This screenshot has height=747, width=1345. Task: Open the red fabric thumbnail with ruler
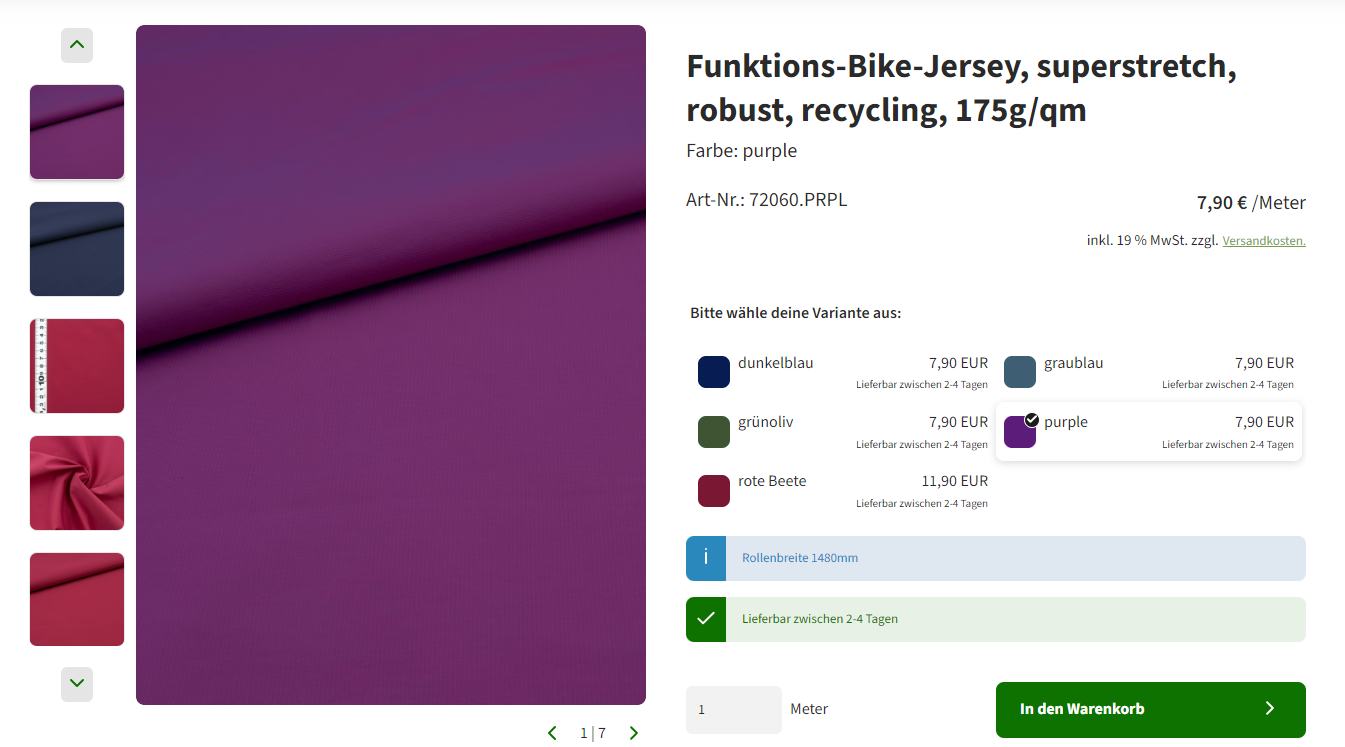pos(77,366)
